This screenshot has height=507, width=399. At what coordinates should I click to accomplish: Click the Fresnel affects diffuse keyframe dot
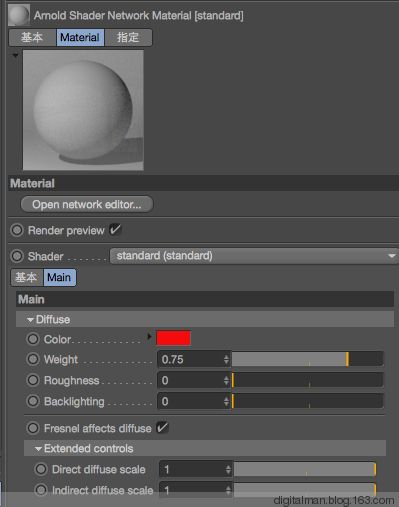pyautogui.click(x=33, y=428)
